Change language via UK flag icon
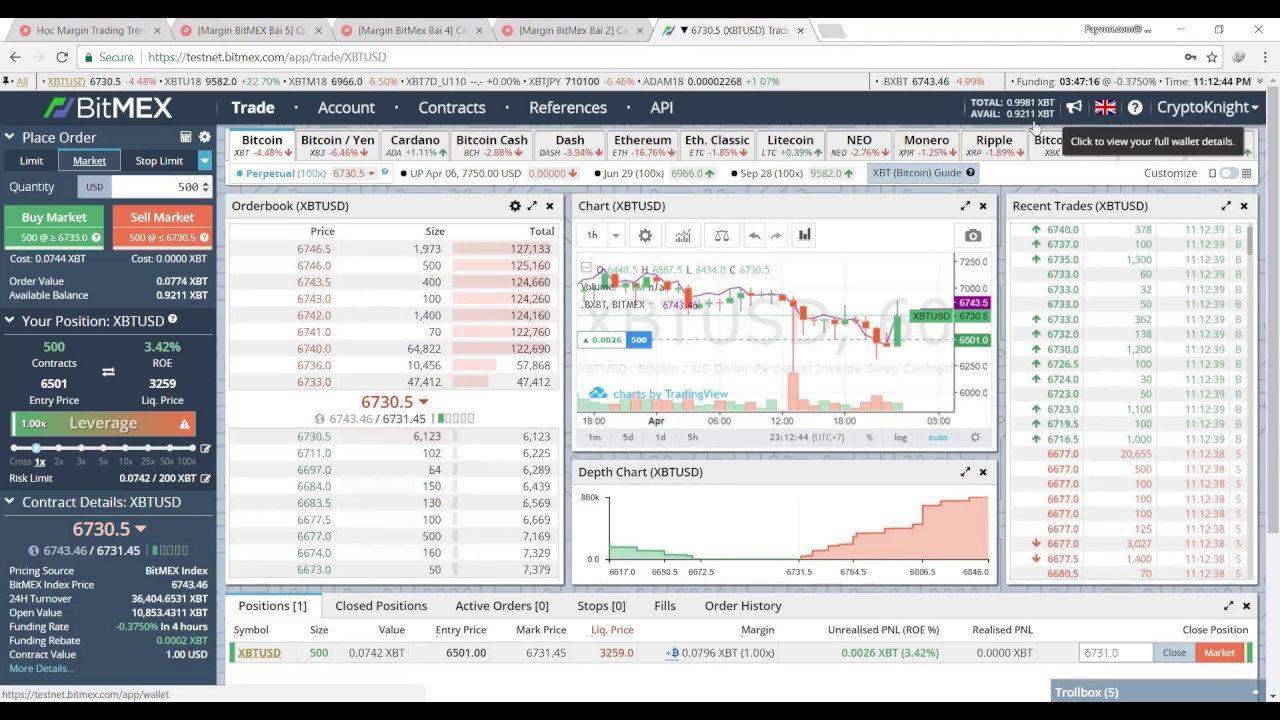The height and width of the screenshot is (720, 1280). [1105, 107]
